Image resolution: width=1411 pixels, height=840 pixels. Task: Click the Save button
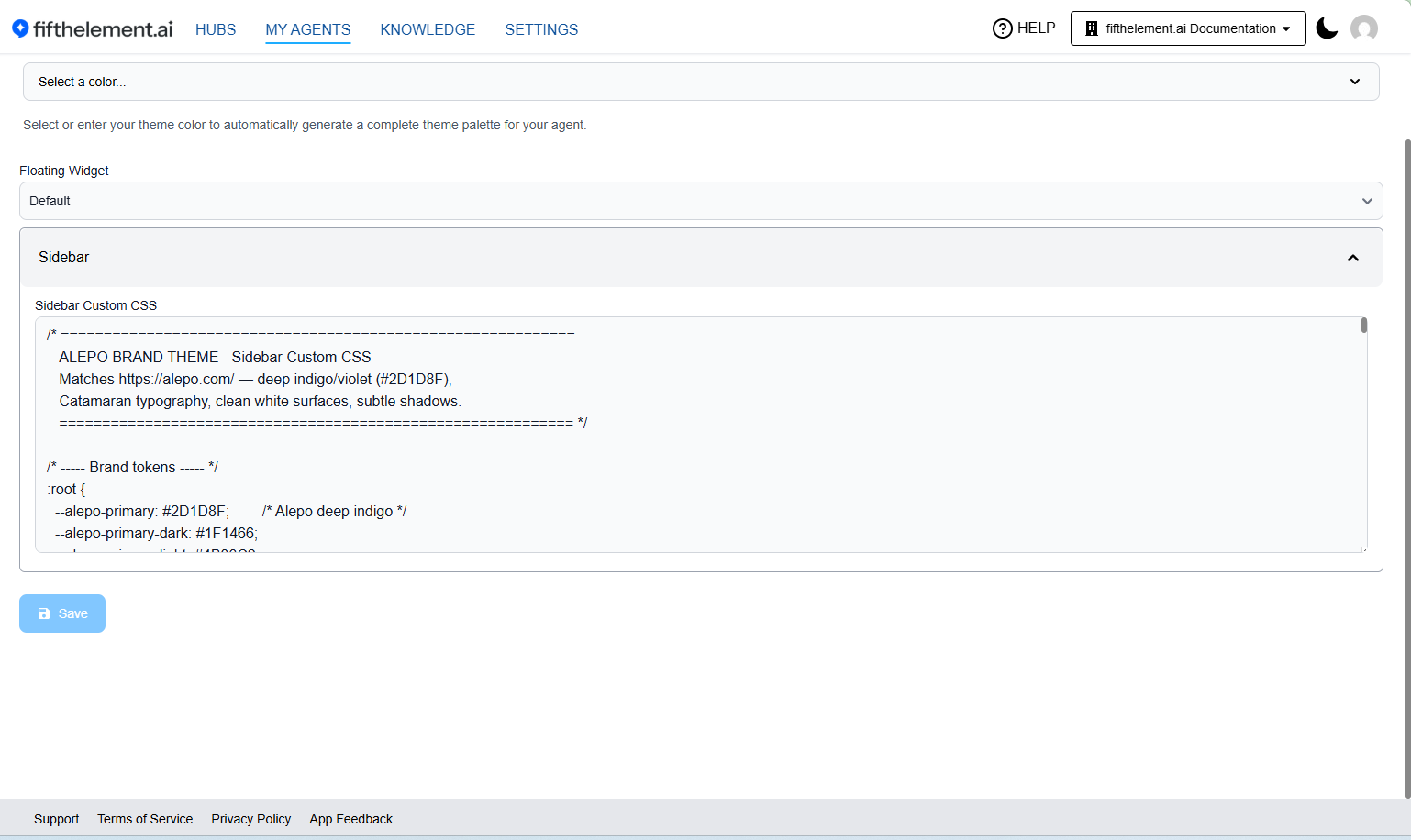[62, 613]
